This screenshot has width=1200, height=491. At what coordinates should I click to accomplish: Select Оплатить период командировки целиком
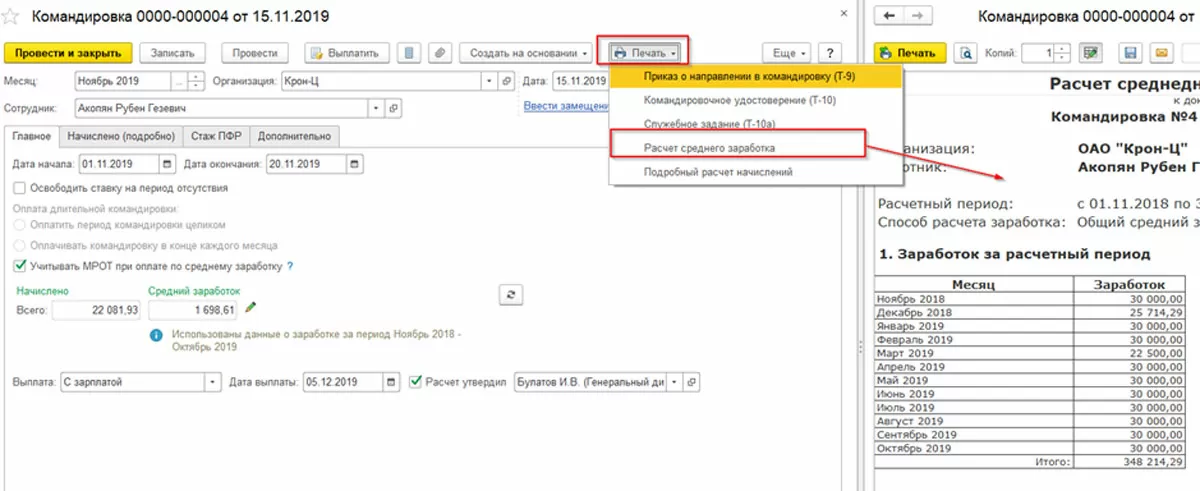click(x=20, y=226)
